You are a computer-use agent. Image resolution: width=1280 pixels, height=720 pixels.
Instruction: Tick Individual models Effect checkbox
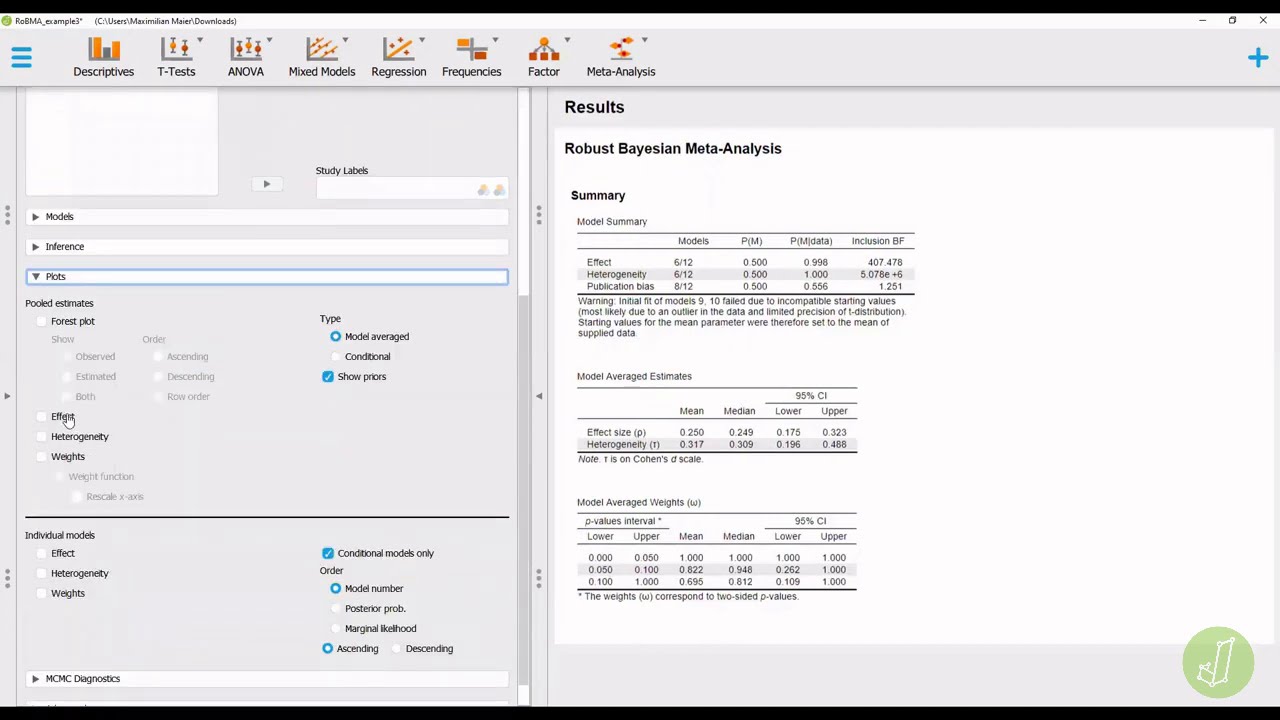[x=41, y=553]
